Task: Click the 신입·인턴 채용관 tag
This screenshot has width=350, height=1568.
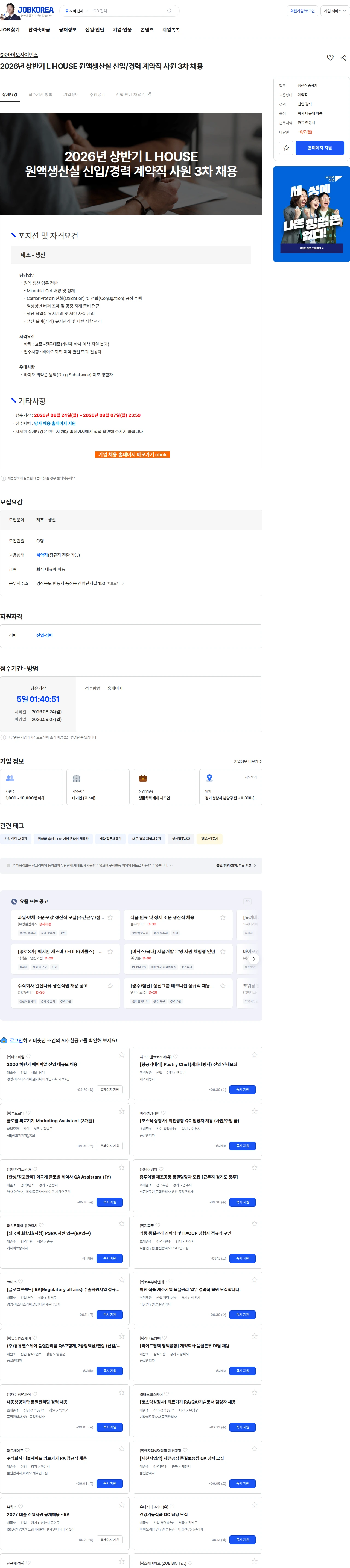Action: 15,838
